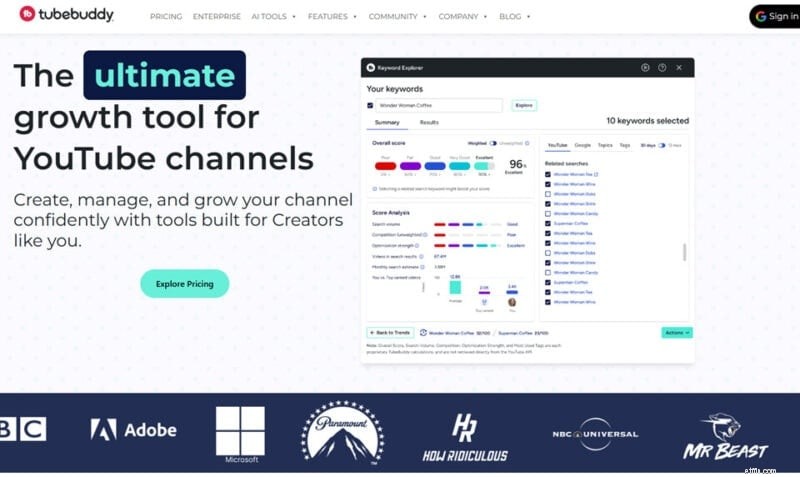Viewport: 800px width, 477px height.
Task: Click the Top ranked trophy icon in chart
Action: [x=484, y=303]
